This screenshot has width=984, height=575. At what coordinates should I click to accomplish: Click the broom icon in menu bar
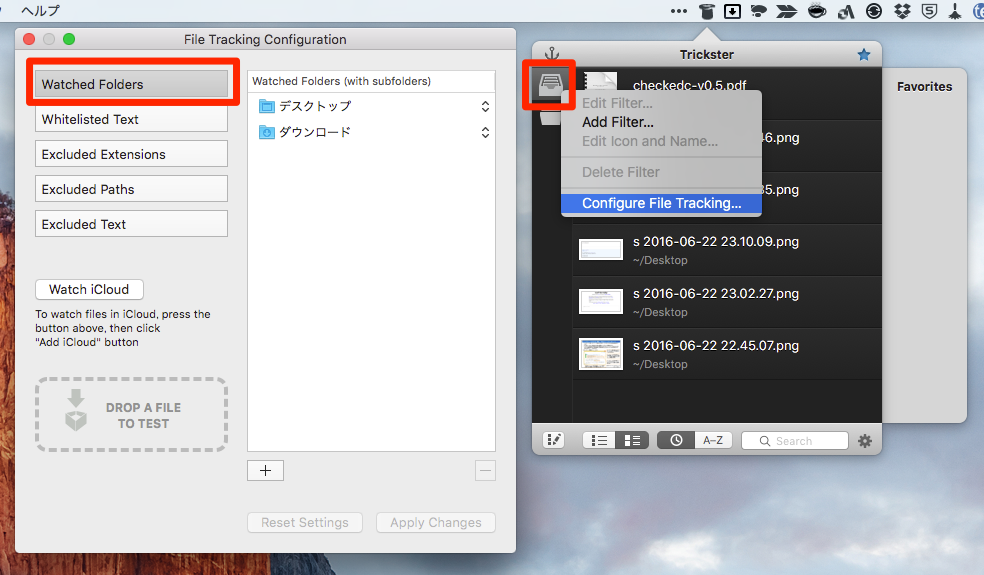point(955,11)
